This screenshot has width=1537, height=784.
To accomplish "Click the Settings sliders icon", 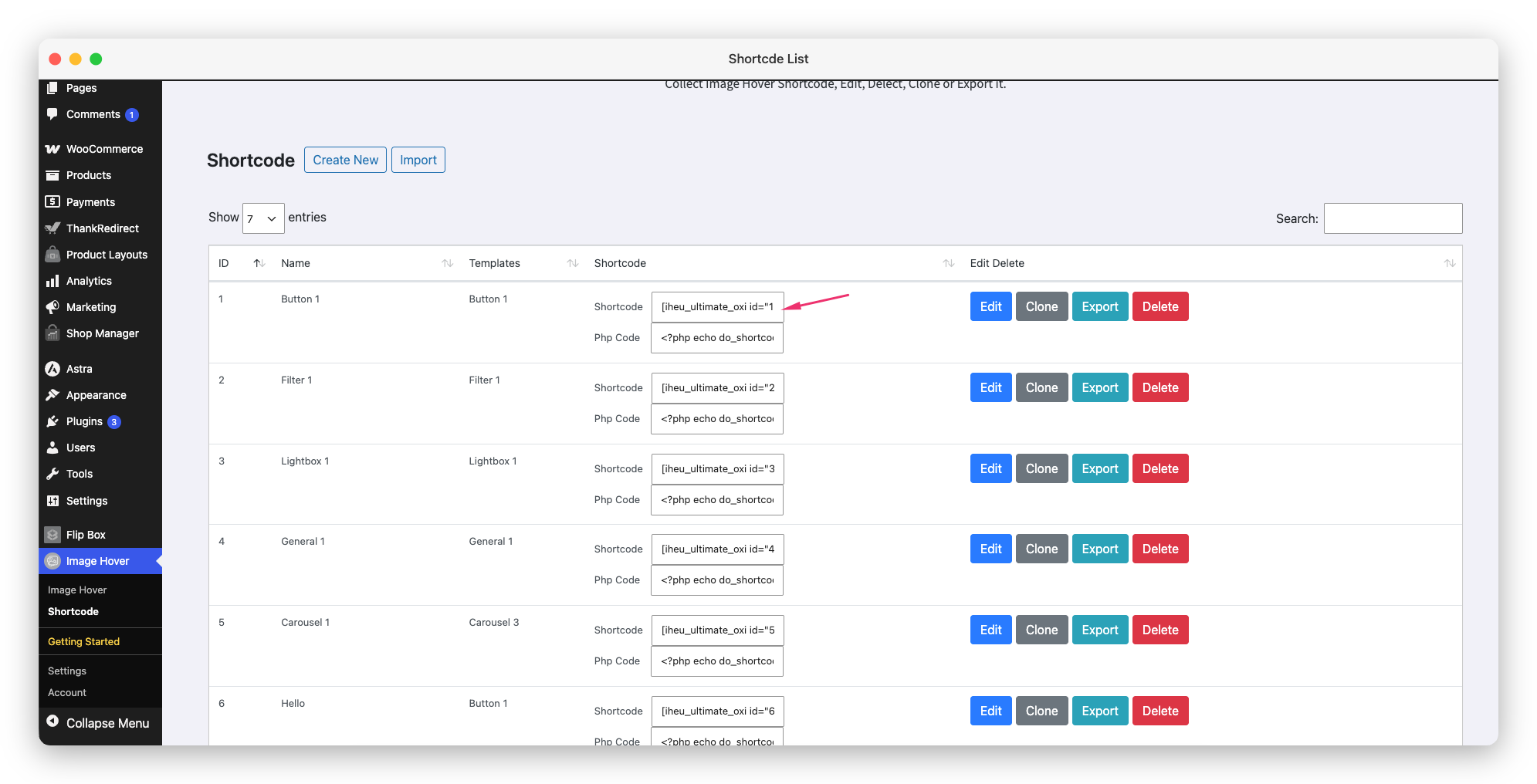I will pyautogui.click(x=52, y=501).
